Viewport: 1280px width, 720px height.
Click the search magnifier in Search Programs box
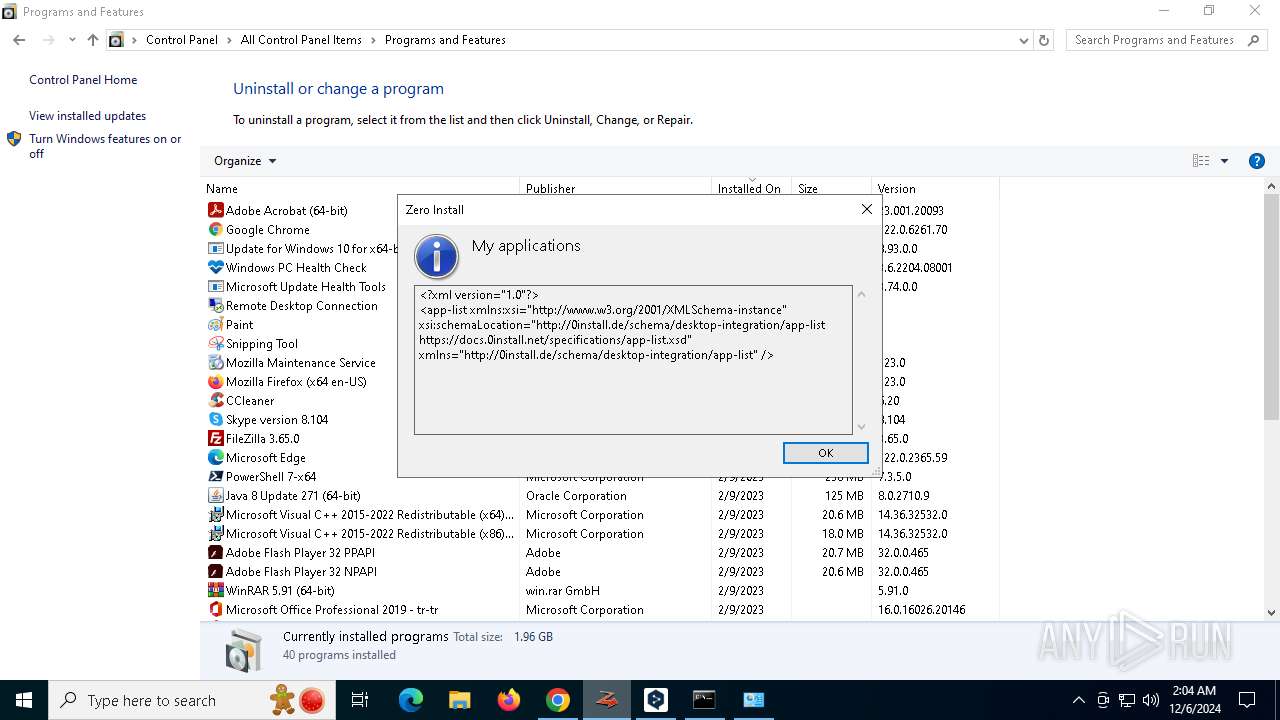pos(1255,40)
